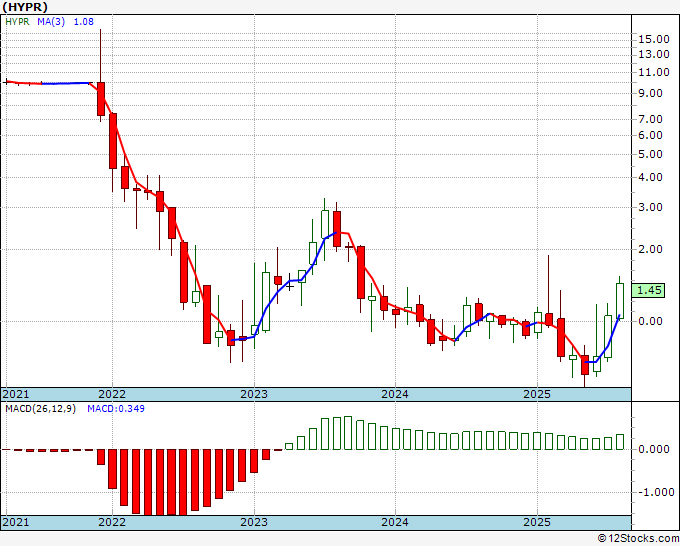Screen dimensions: 680x546
Task: Click the MACD(26,12,9) indicator label
Action: (40, 409)
